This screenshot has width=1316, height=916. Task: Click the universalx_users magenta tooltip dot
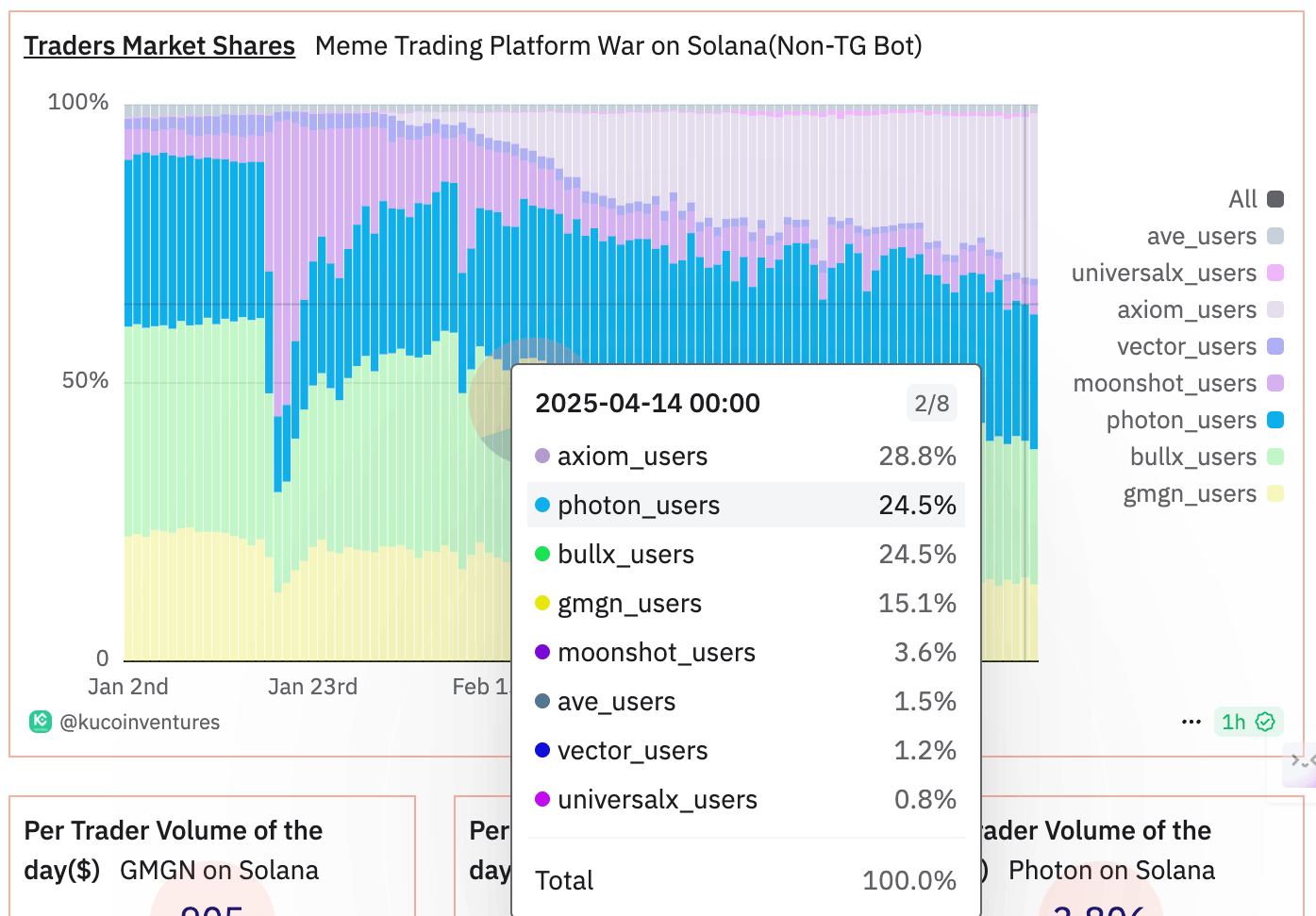(542, 800)
